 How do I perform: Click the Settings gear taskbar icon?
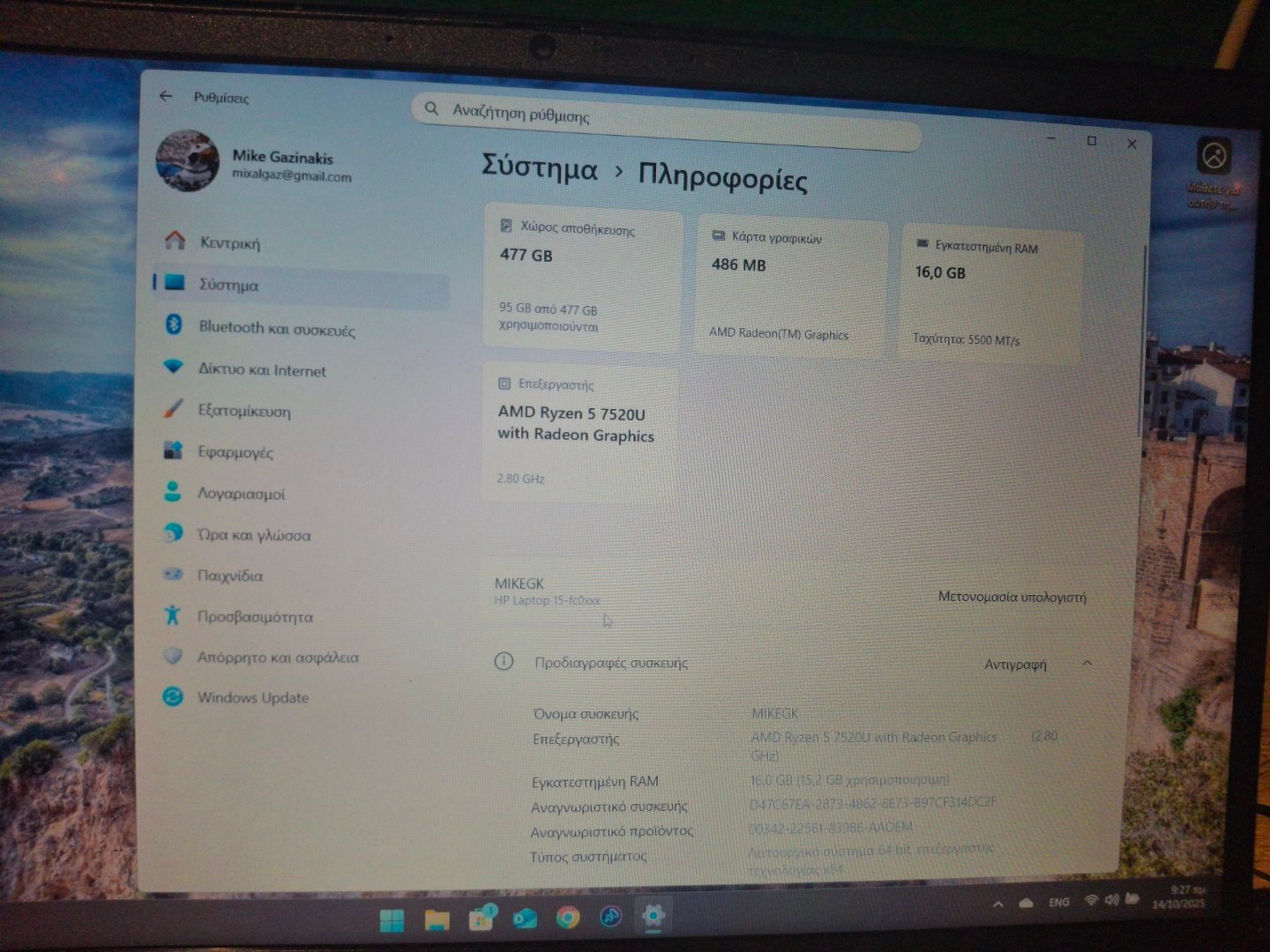[x=653, y=916]
